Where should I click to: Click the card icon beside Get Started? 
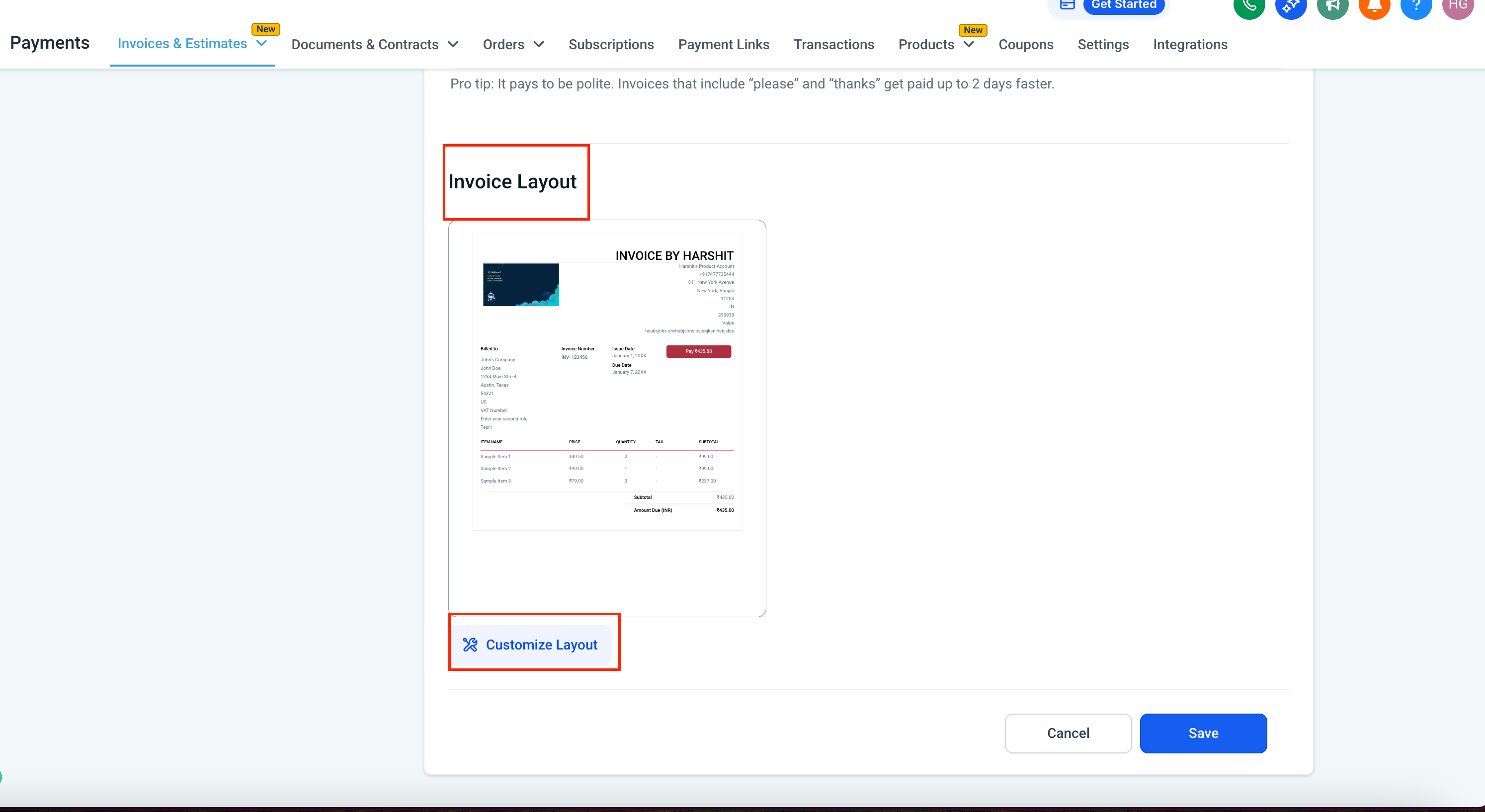(1067, 4)
